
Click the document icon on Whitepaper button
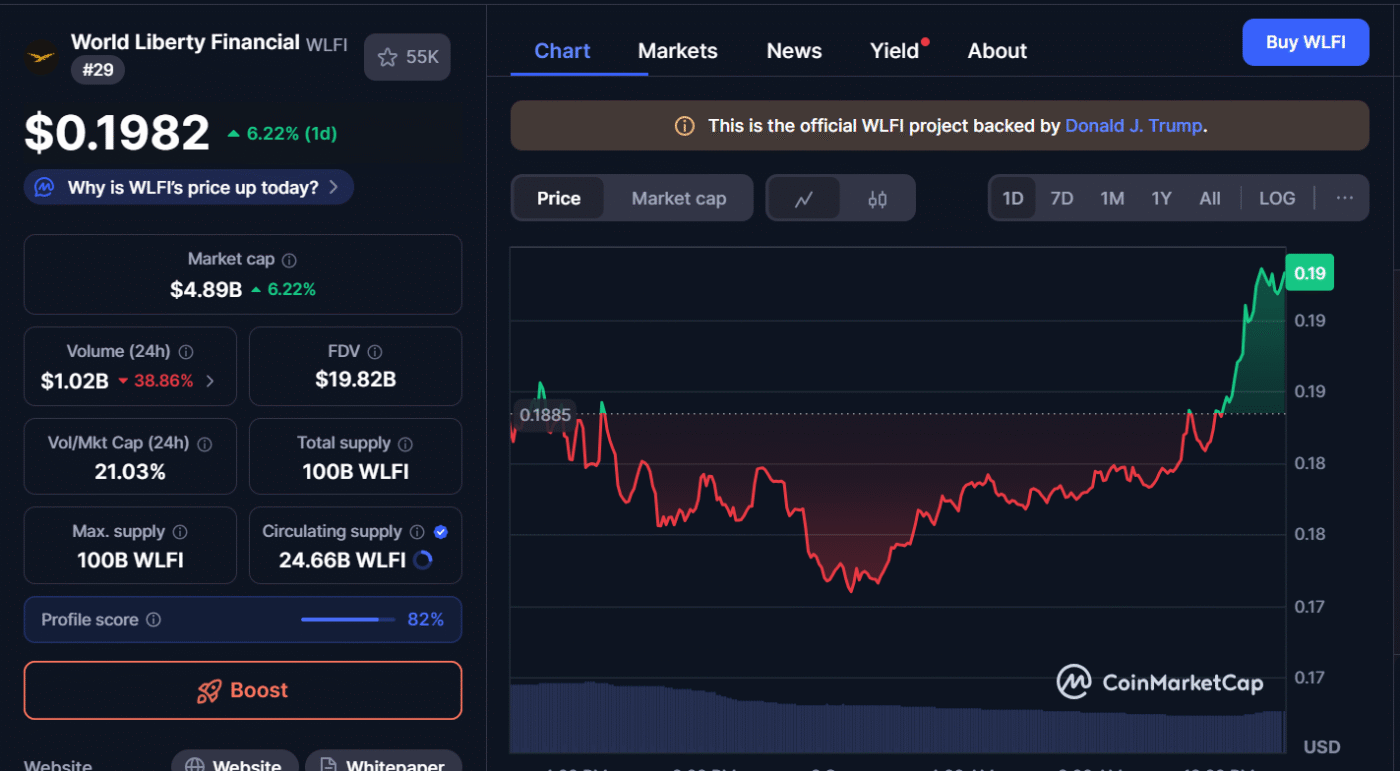[x=328, y=767]
